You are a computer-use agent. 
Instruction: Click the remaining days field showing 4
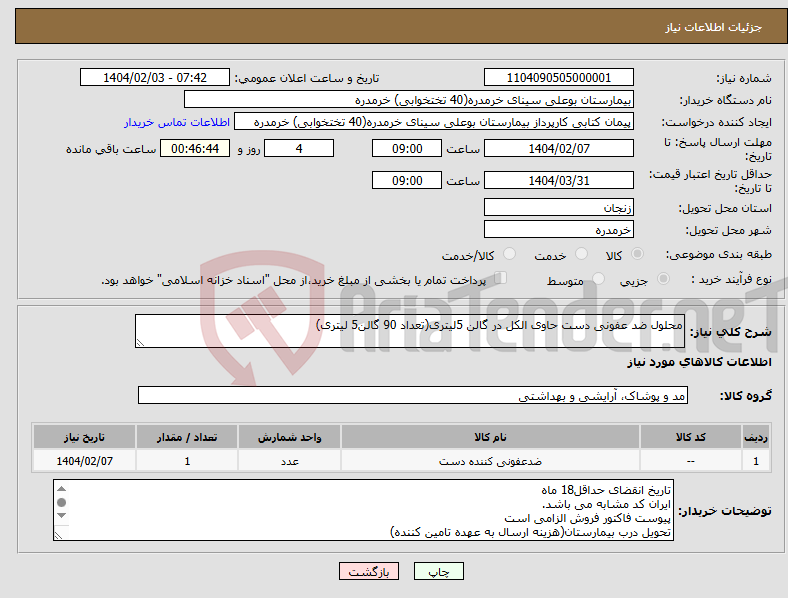(x=299, y=148)
